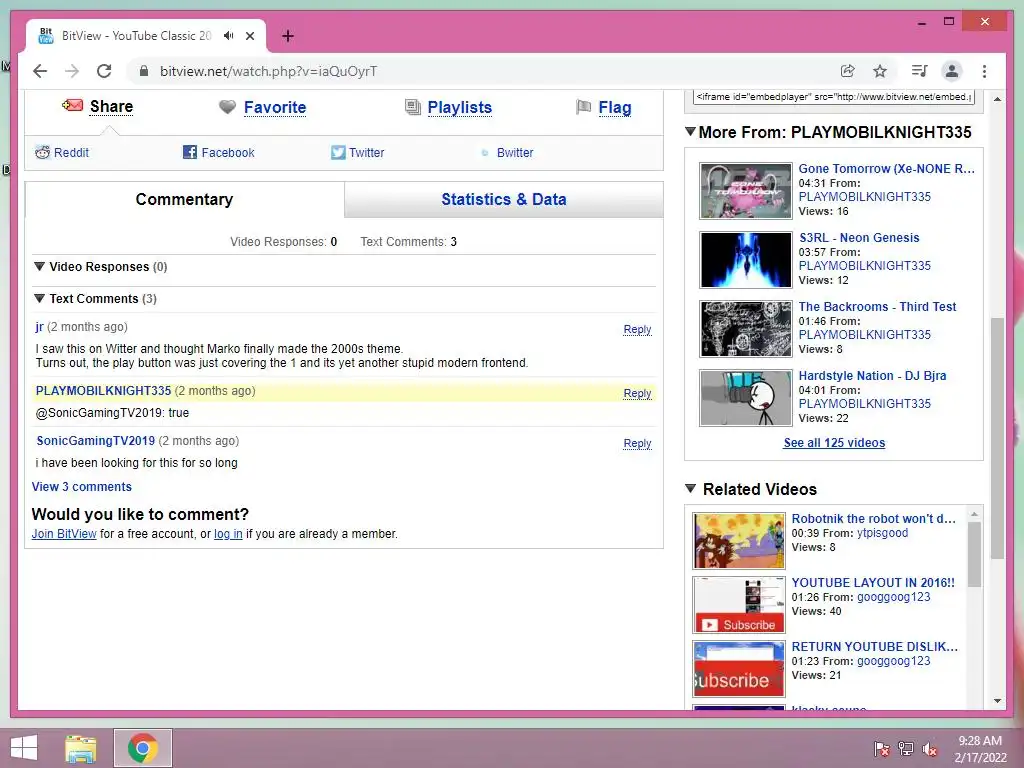Reload the BitView page
This screenshot has height=768, width=1024.
click(104, 71)
